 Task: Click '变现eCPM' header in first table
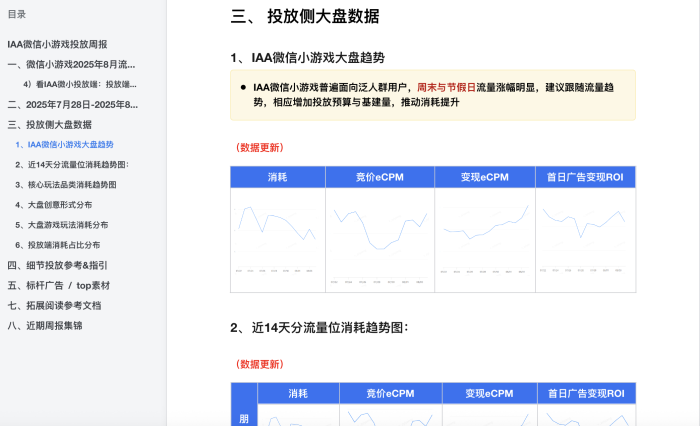coord(485,177)
